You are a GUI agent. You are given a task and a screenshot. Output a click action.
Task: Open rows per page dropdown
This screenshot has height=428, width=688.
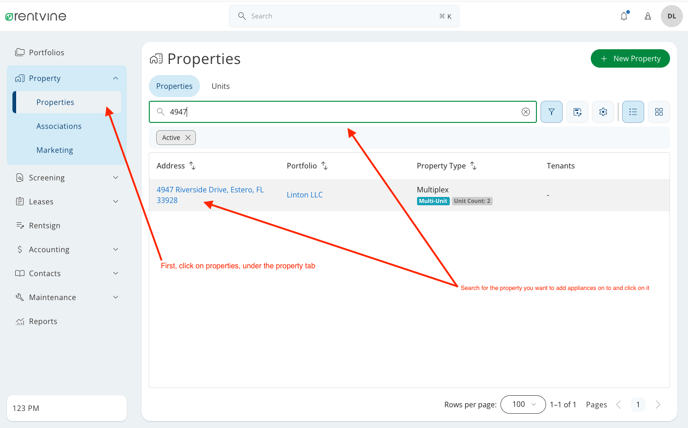522,404
